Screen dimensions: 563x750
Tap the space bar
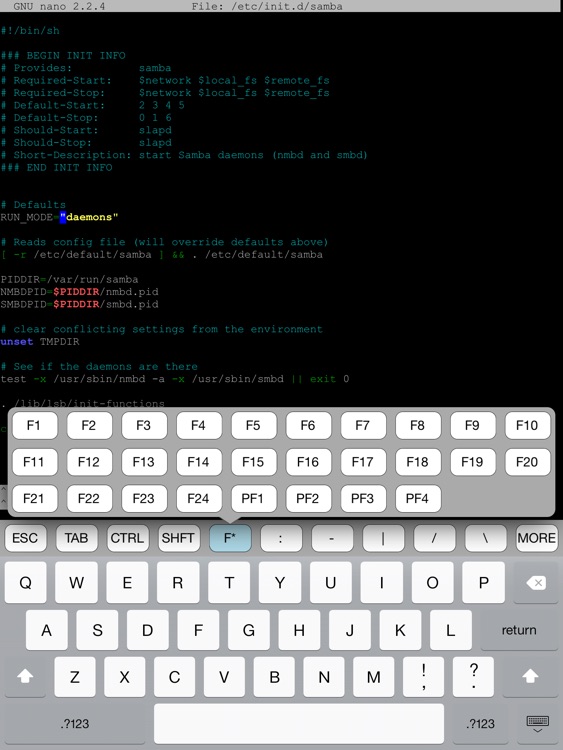click(299, 724)
